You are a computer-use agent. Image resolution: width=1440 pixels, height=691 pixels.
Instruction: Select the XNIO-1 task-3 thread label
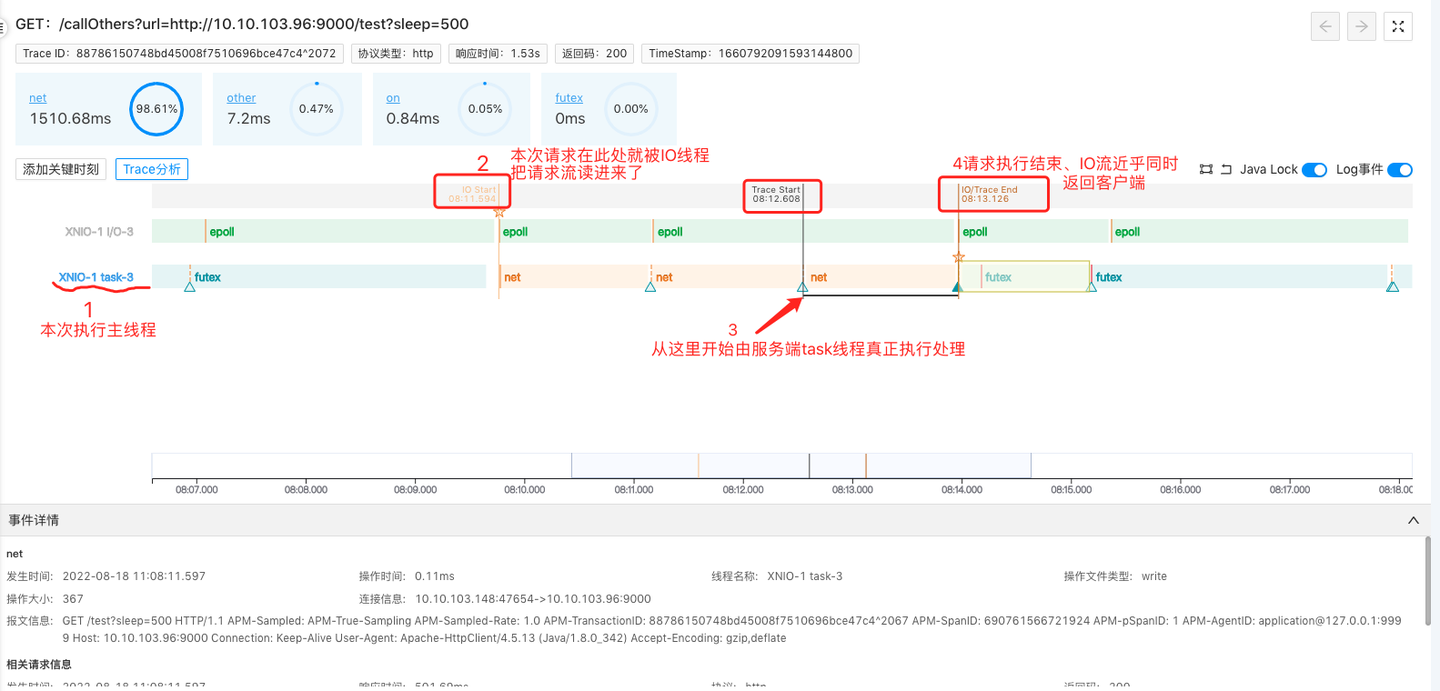(x=96, y=277)
